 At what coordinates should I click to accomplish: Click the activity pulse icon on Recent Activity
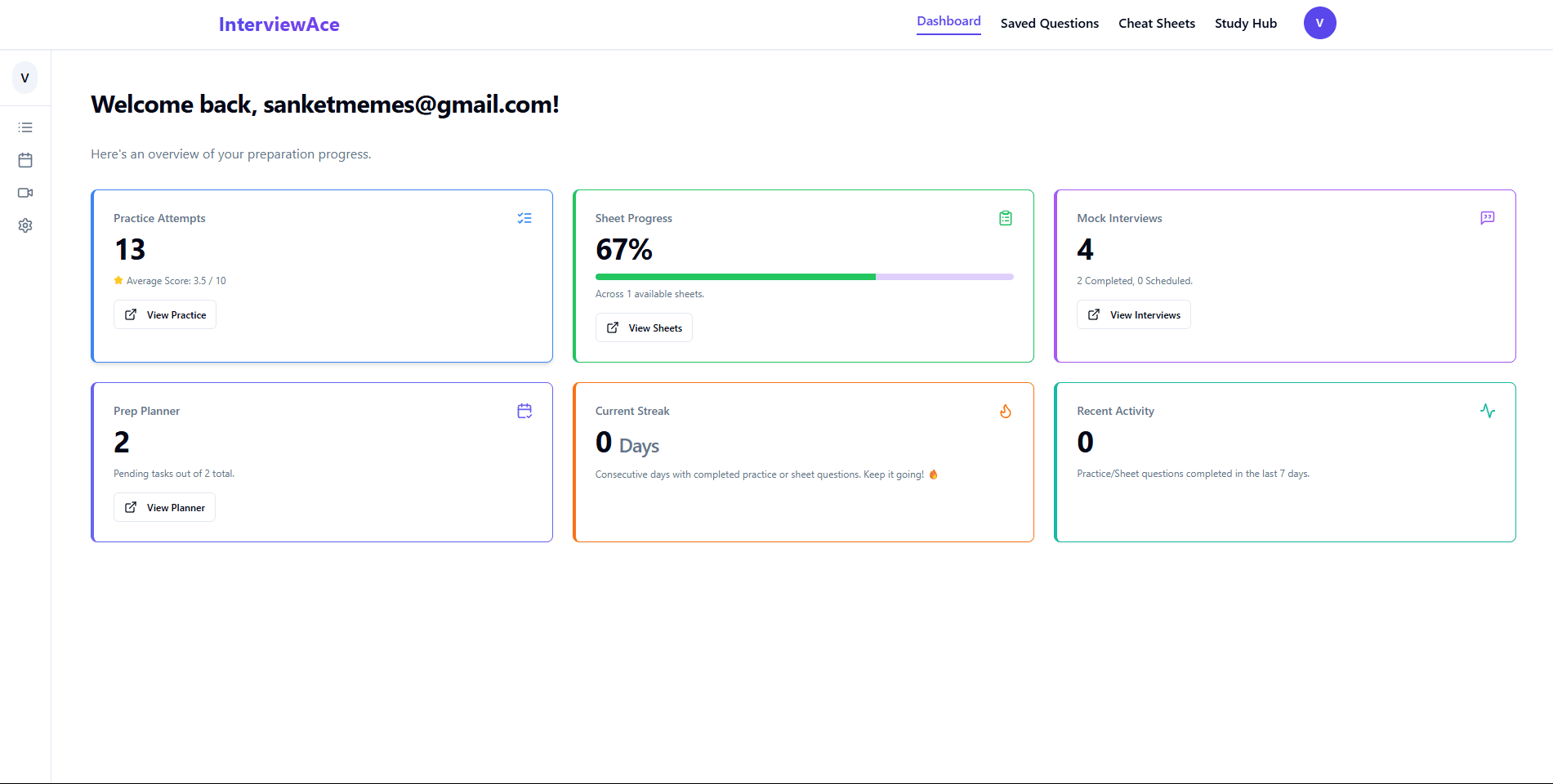click(x=1488, y=411)
